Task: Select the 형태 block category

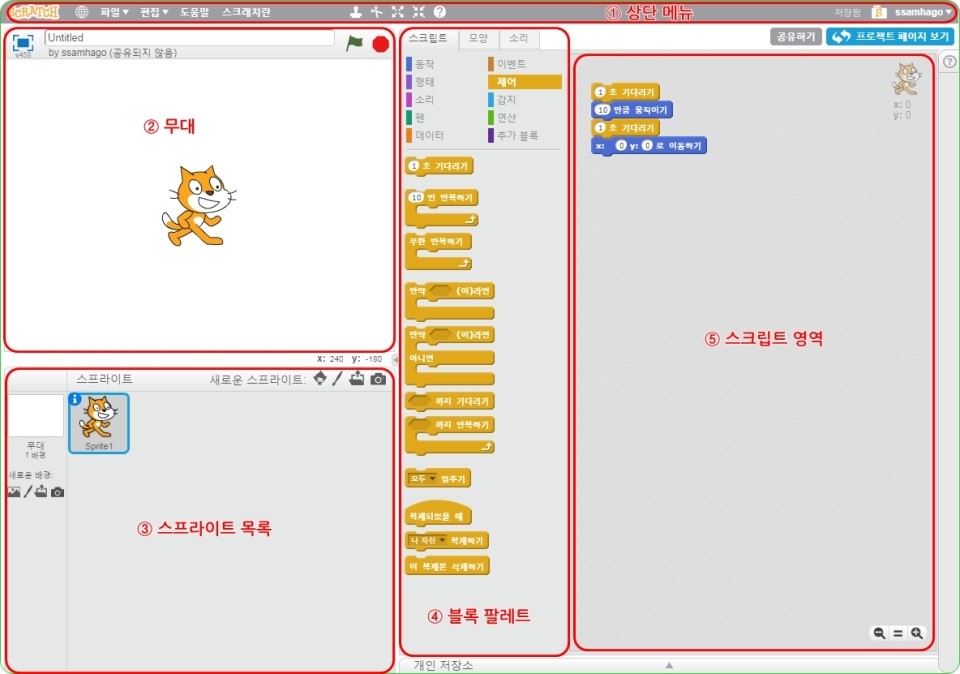Action: [425, 81]
